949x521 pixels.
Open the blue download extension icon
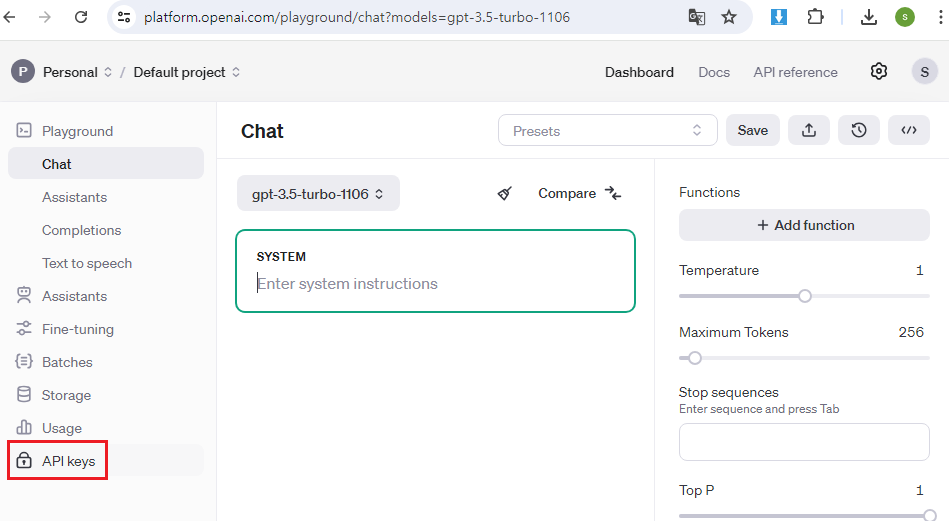point(779,17)
